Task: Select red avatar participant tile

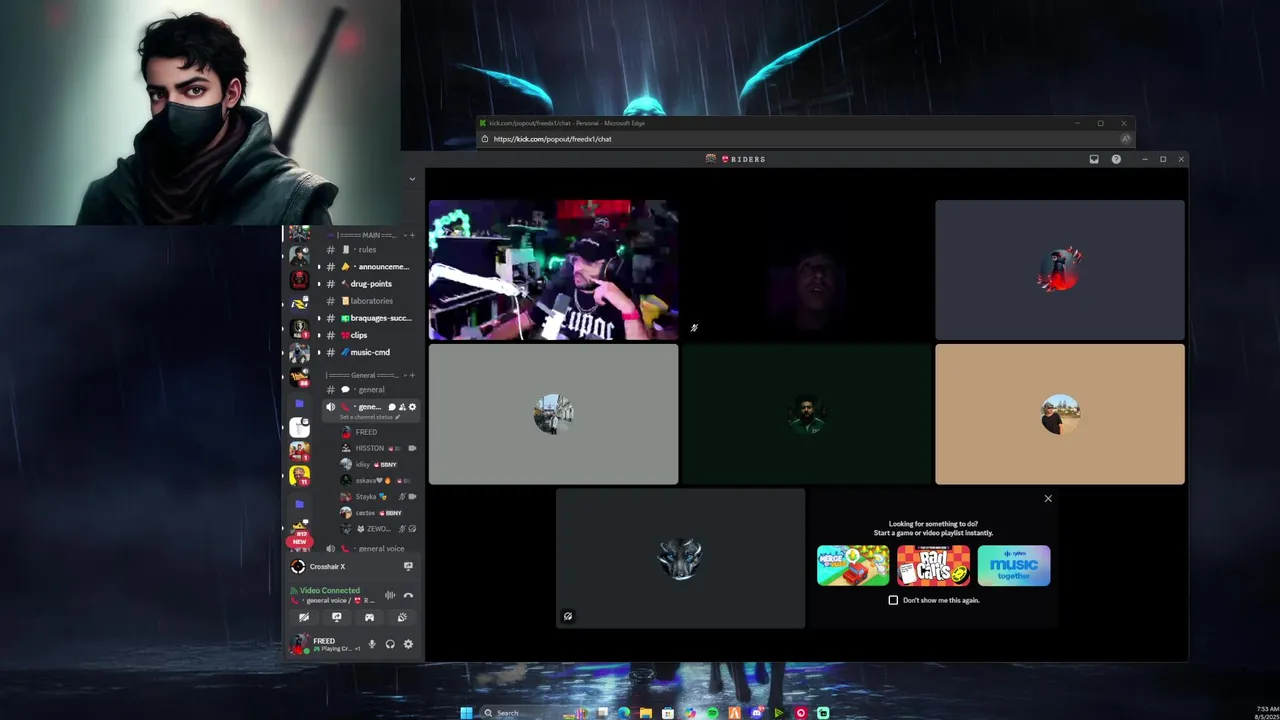Action: [1060, 270]
